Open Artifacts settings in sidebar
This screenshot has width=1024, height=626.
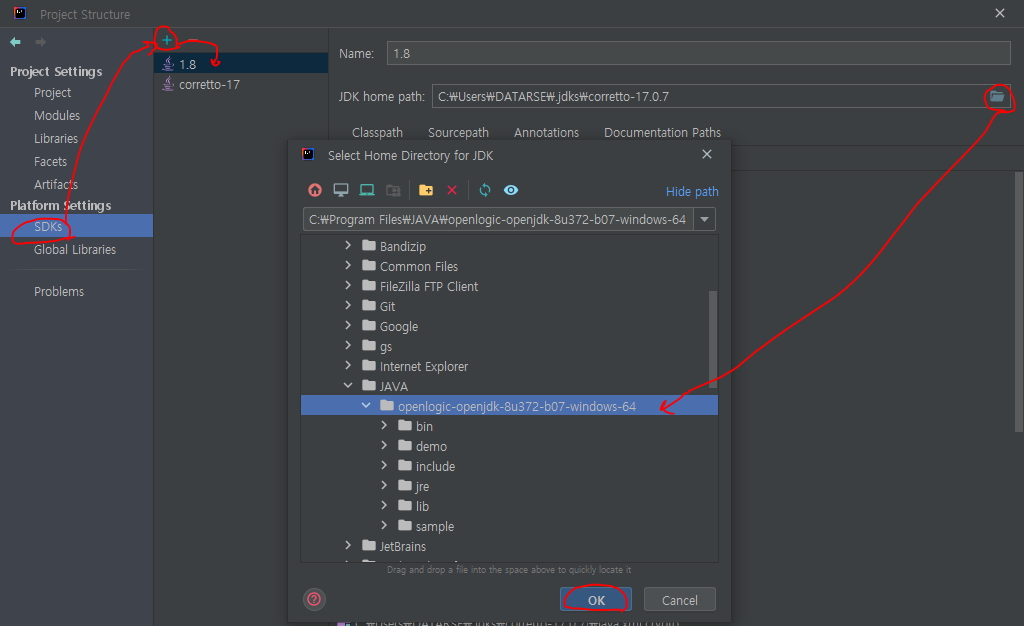pyautogui.click(x=56, y=184)
